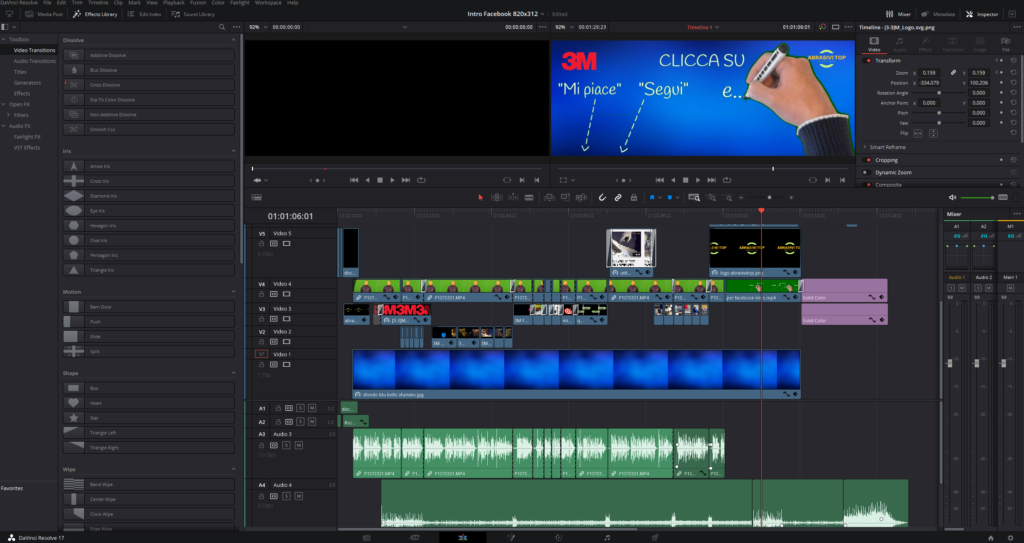Screen dimensions: 1024x543
Task: Play the timeline viewer forward
Action: click(x=698, y=180)
